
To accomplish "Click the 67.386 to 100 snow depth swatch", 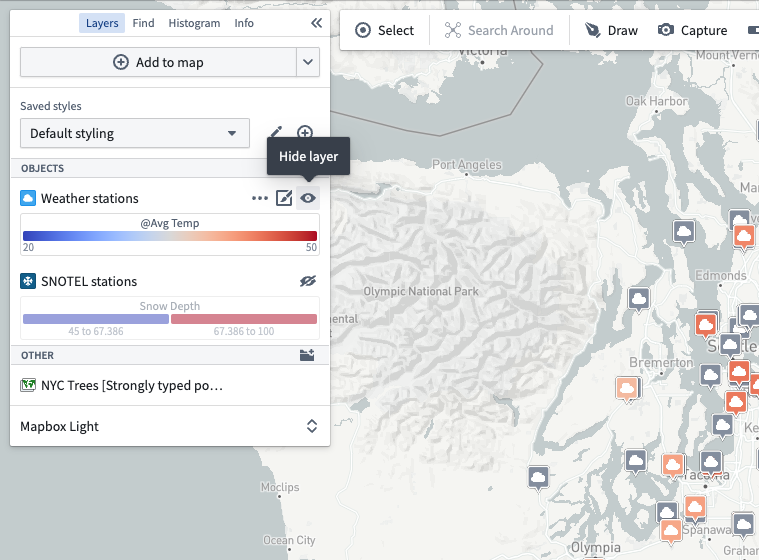I will point(244,319).
